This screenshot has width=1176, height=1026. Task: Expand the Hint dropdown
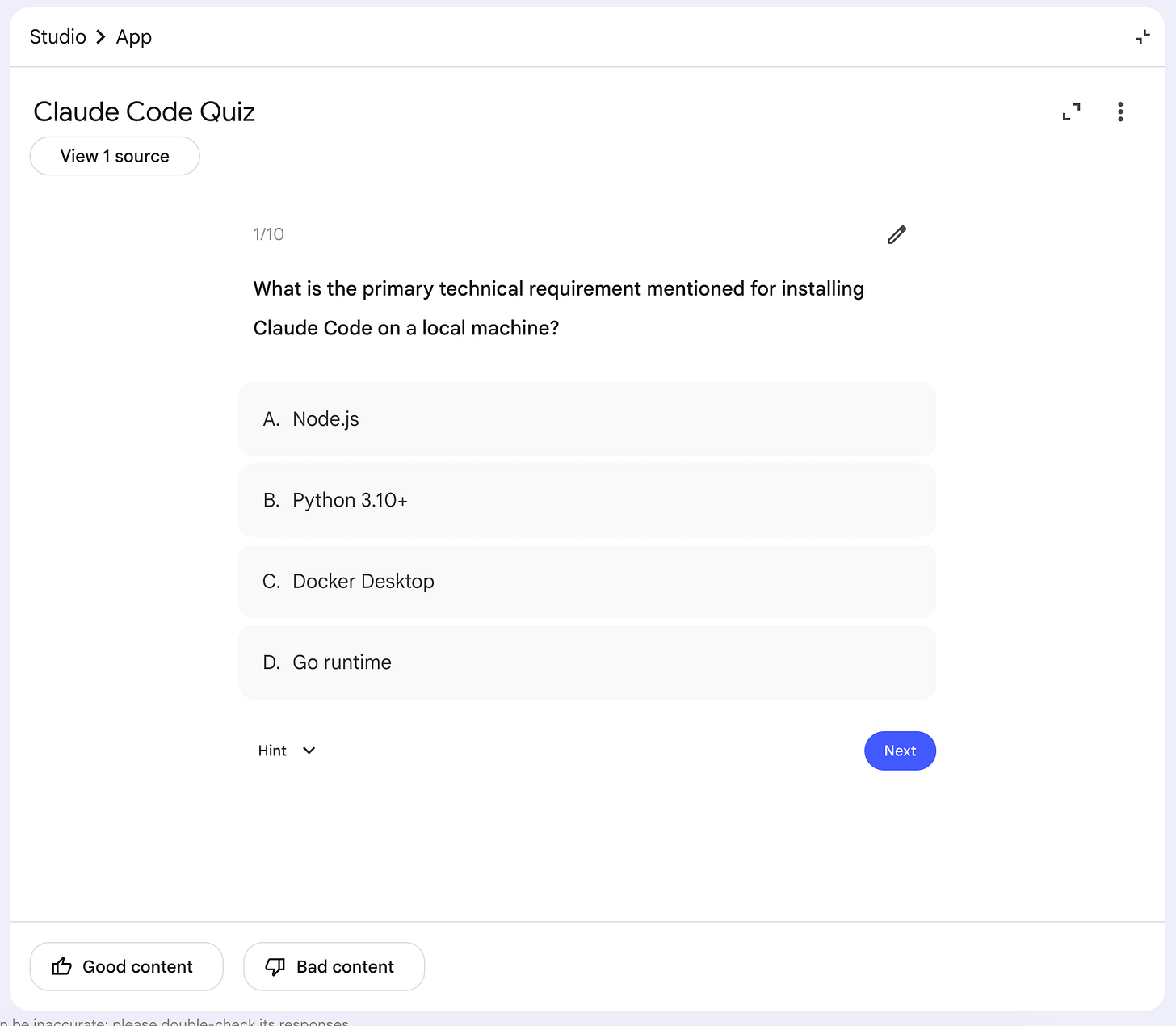(287, 751)
